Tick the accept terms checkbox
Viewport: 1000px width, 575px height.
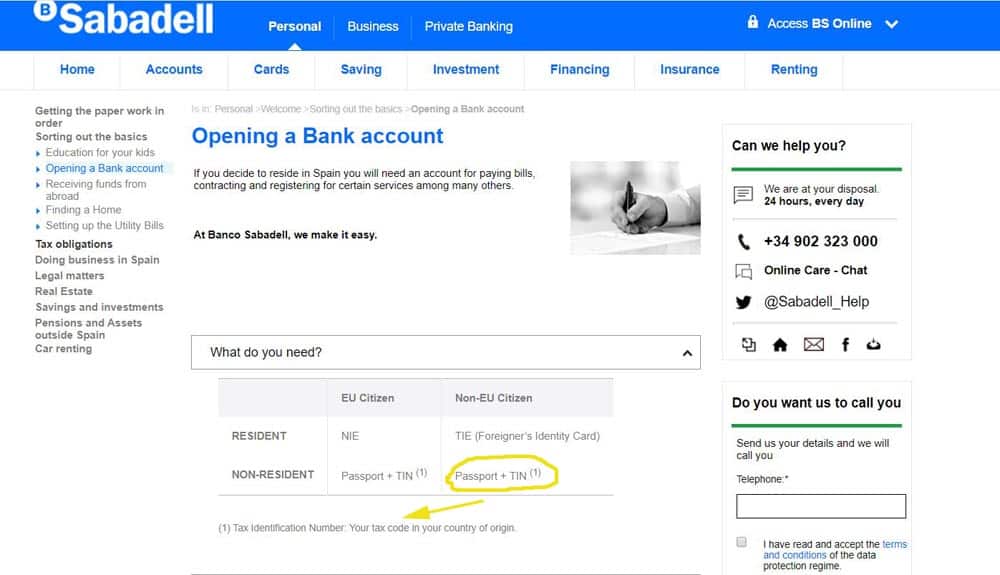click(741, 542)
